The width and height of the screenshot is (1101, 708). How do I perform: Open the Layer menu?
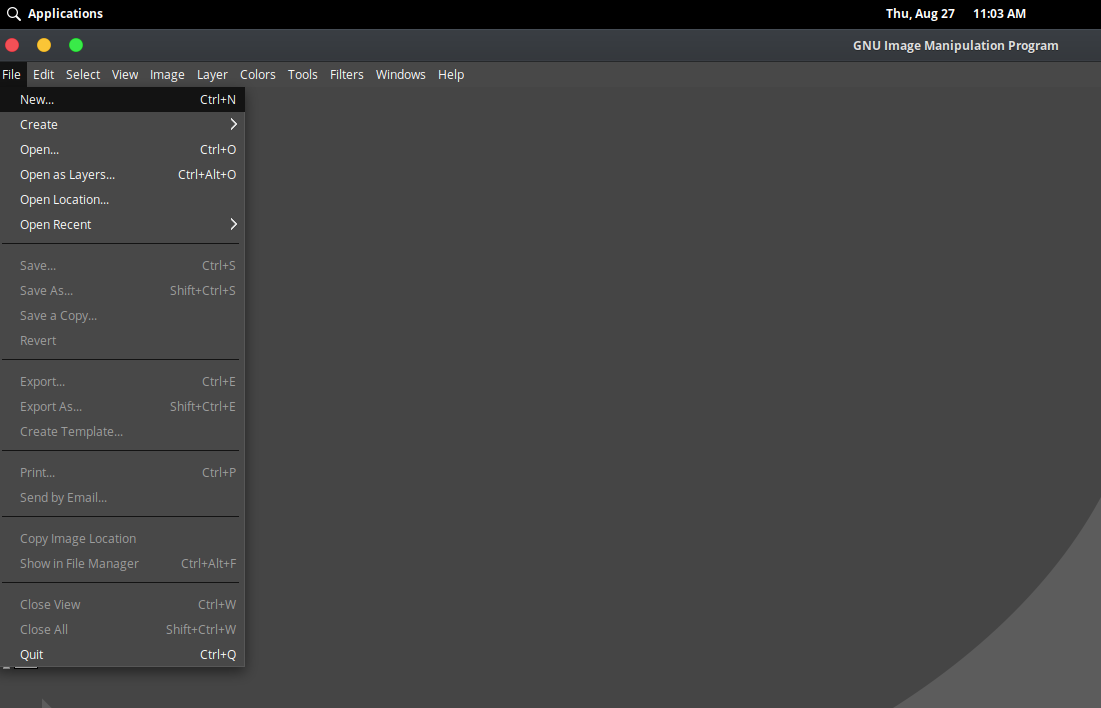pos(212,74)
